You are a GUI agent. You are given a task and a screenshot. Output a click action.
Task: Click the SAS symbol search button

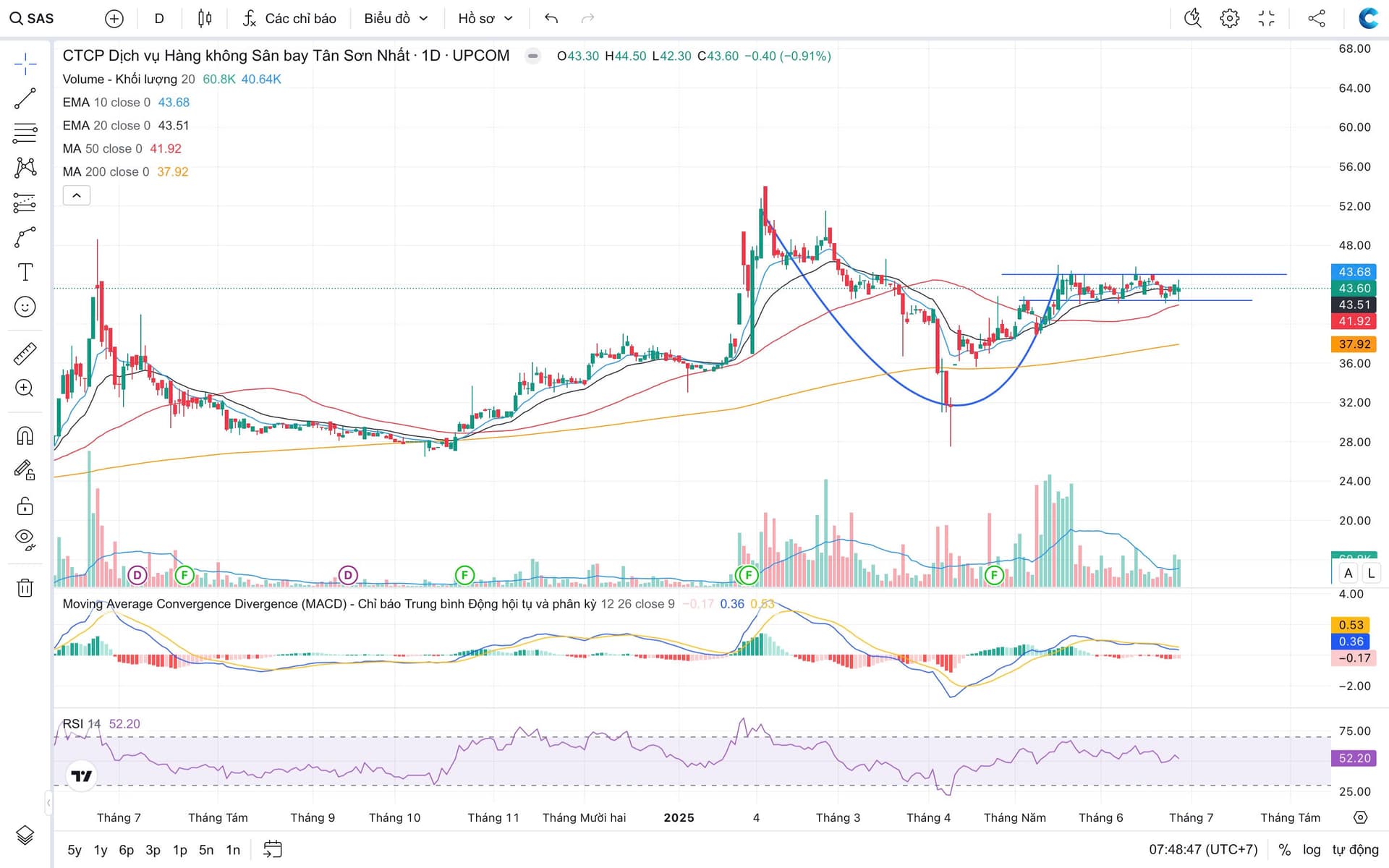(x=33, y=18)
